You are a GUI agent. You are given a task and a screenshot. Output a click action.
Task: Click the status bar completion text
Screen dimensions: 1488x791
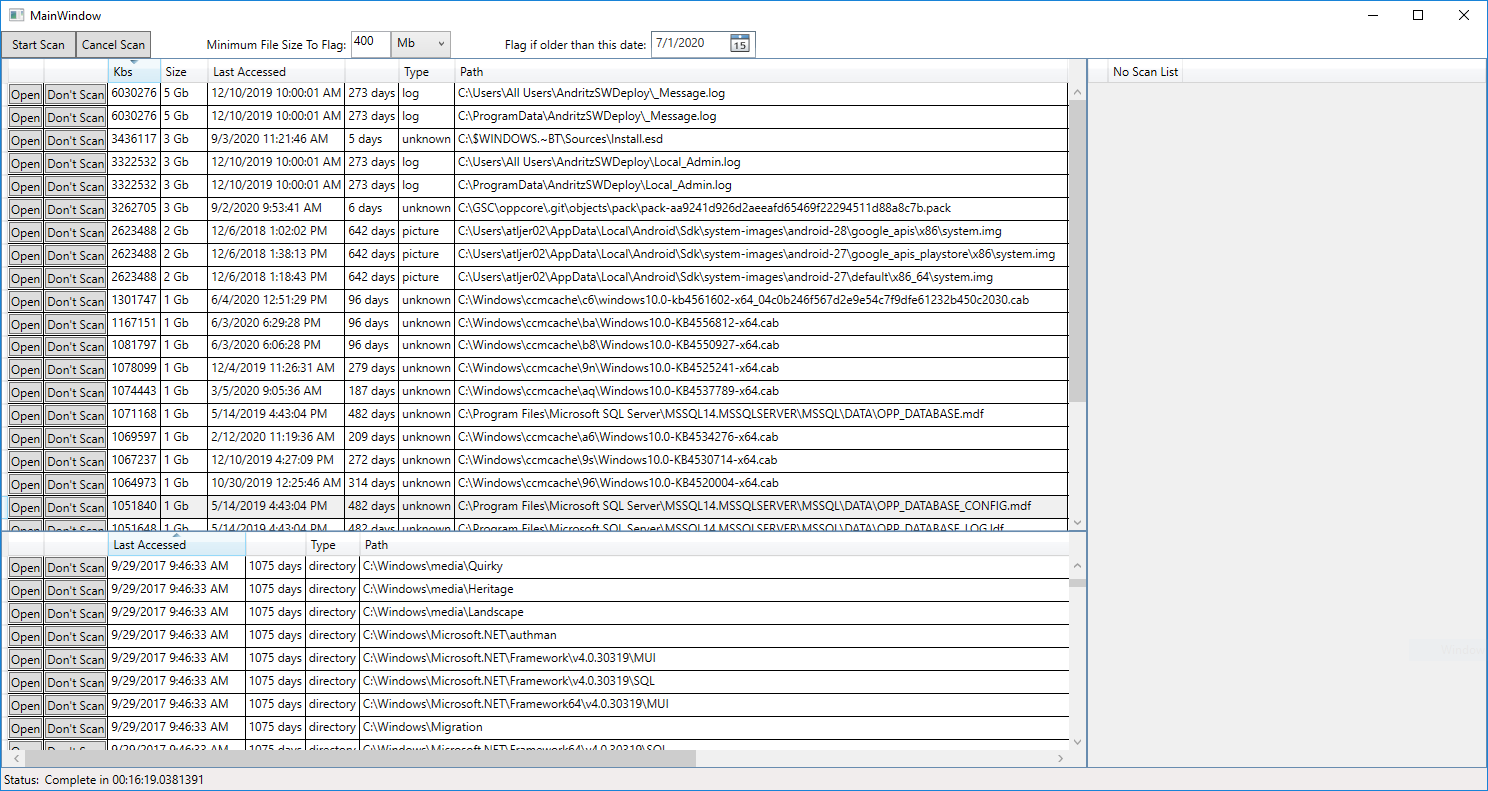tap(124, 779)
